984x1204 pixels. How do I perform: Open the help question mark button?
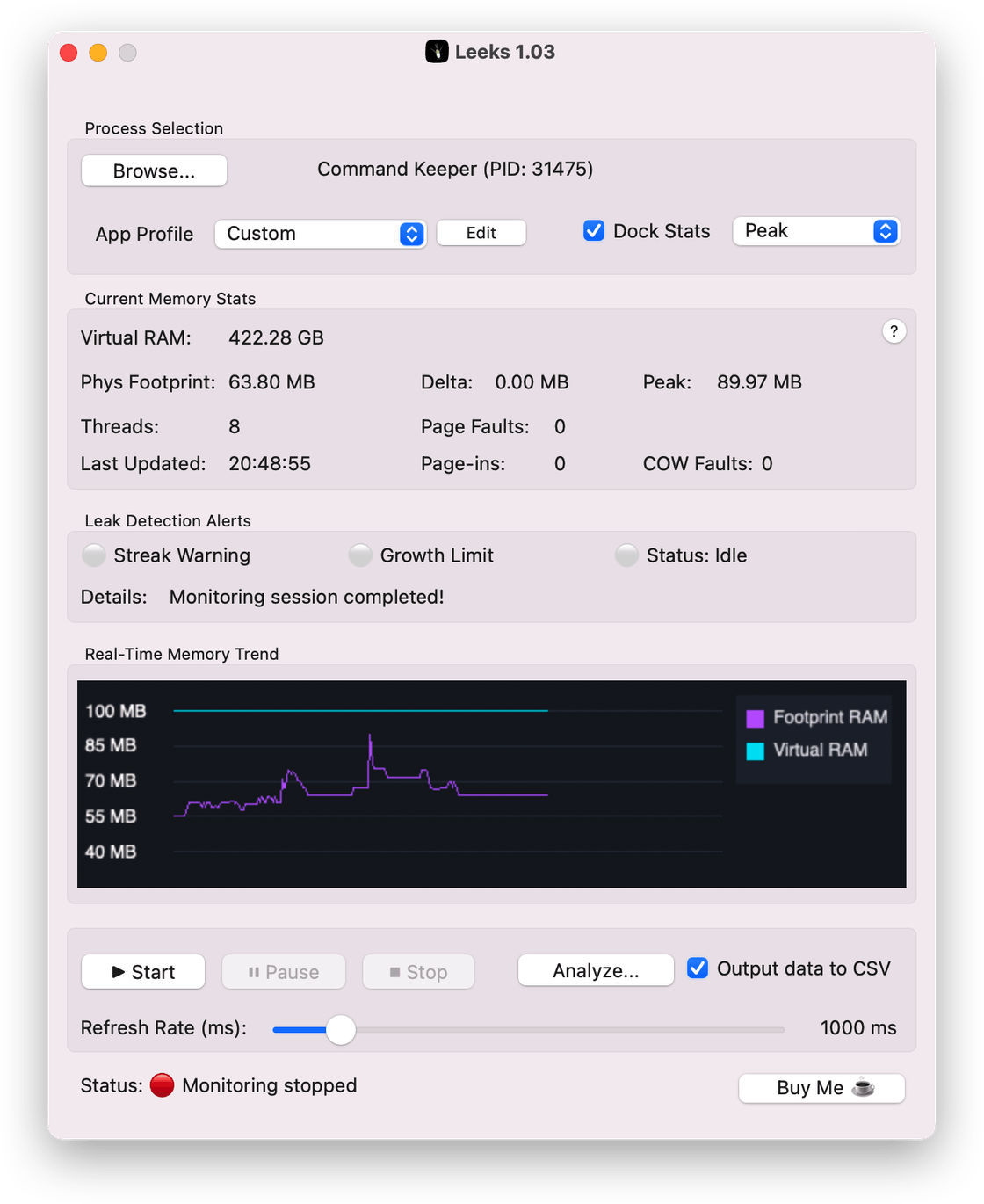tap(894, 331)
